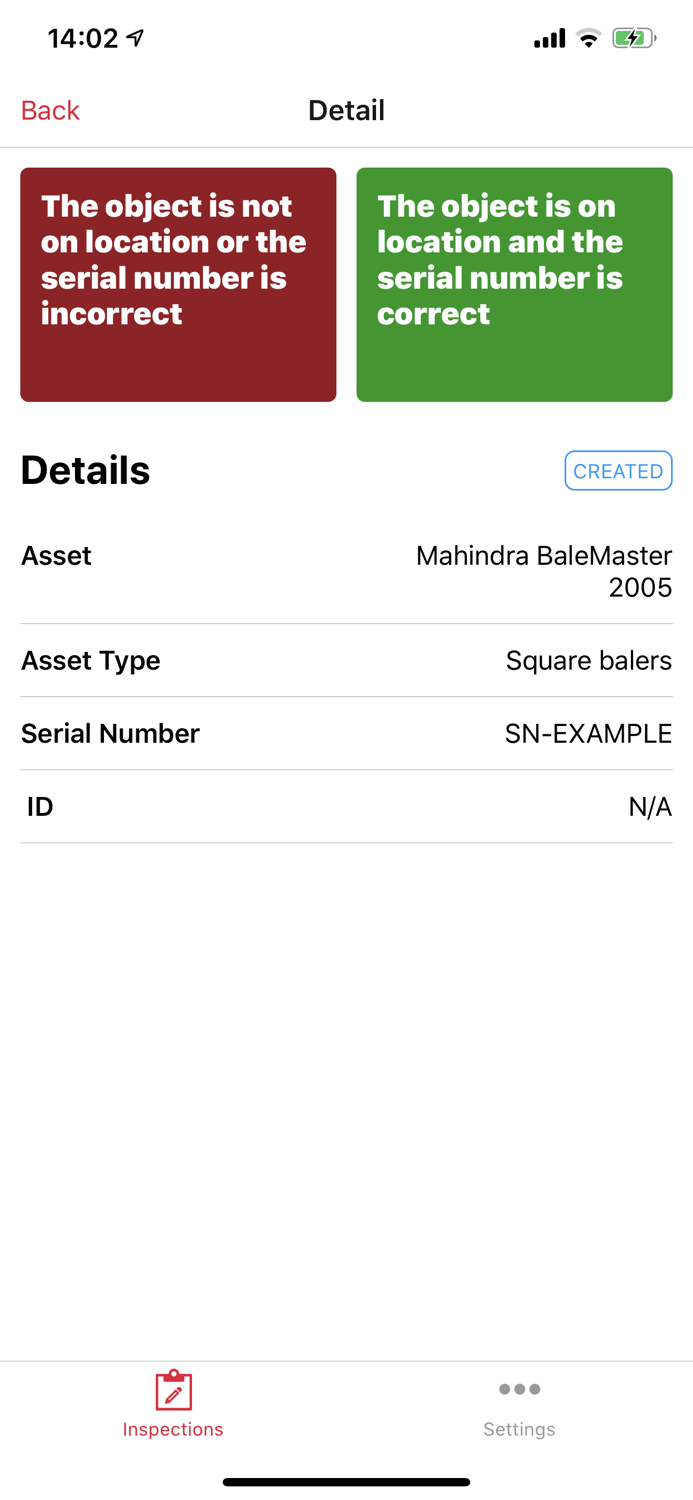This screenshot has width=693, height=1500.
Task: Switch to the Inspections tab
Action: [x=172, y=1404]
